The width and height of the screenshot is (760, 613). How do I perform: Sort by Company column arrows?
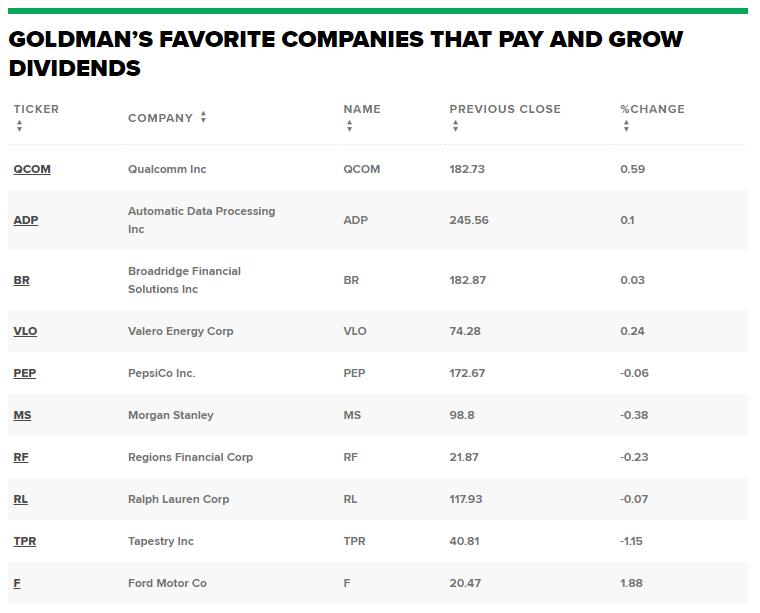click(203, 117)
